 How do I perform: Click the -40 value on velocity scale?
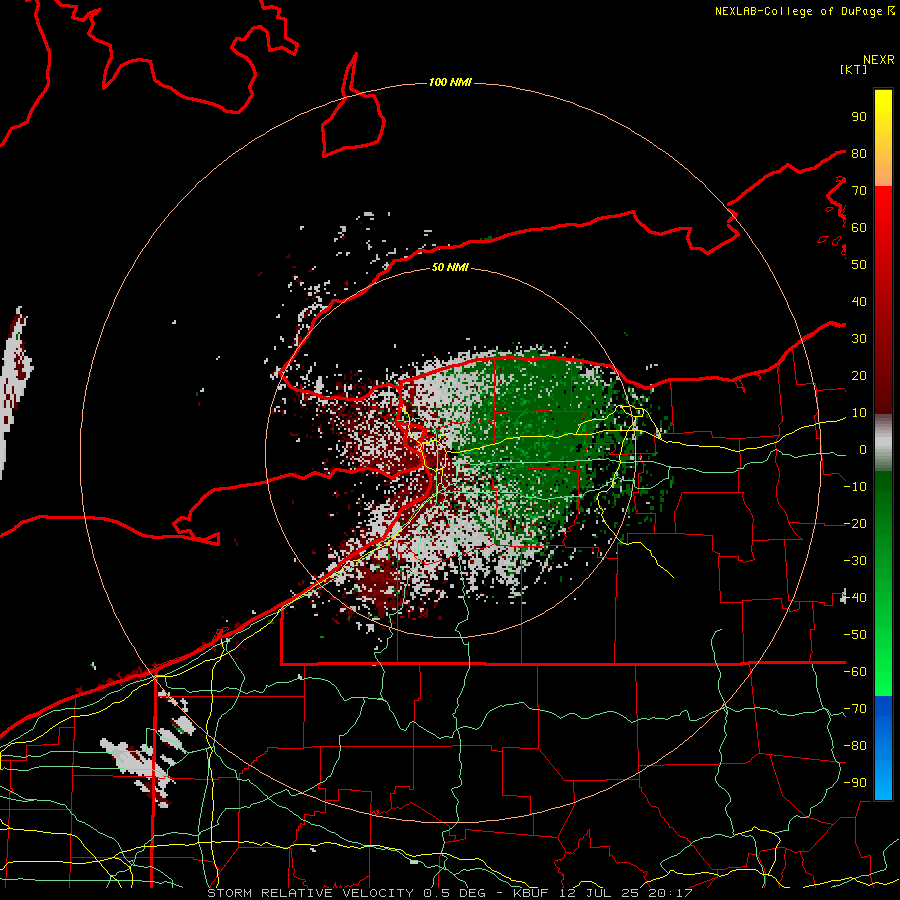(855, 598)
